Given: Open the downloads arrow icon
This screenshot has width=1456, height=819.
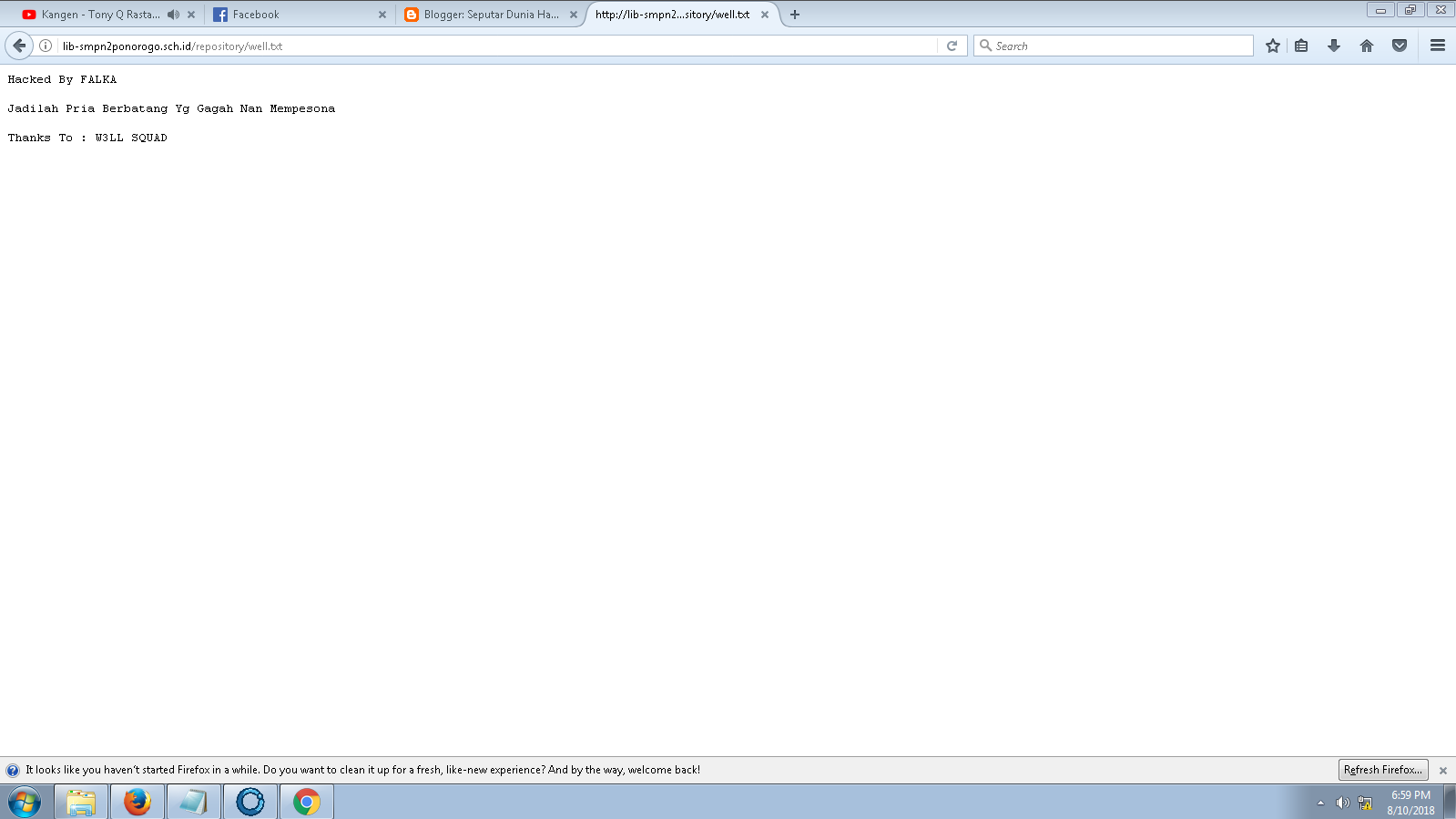Looking at the screenshot, I should tap(1334, 46).
